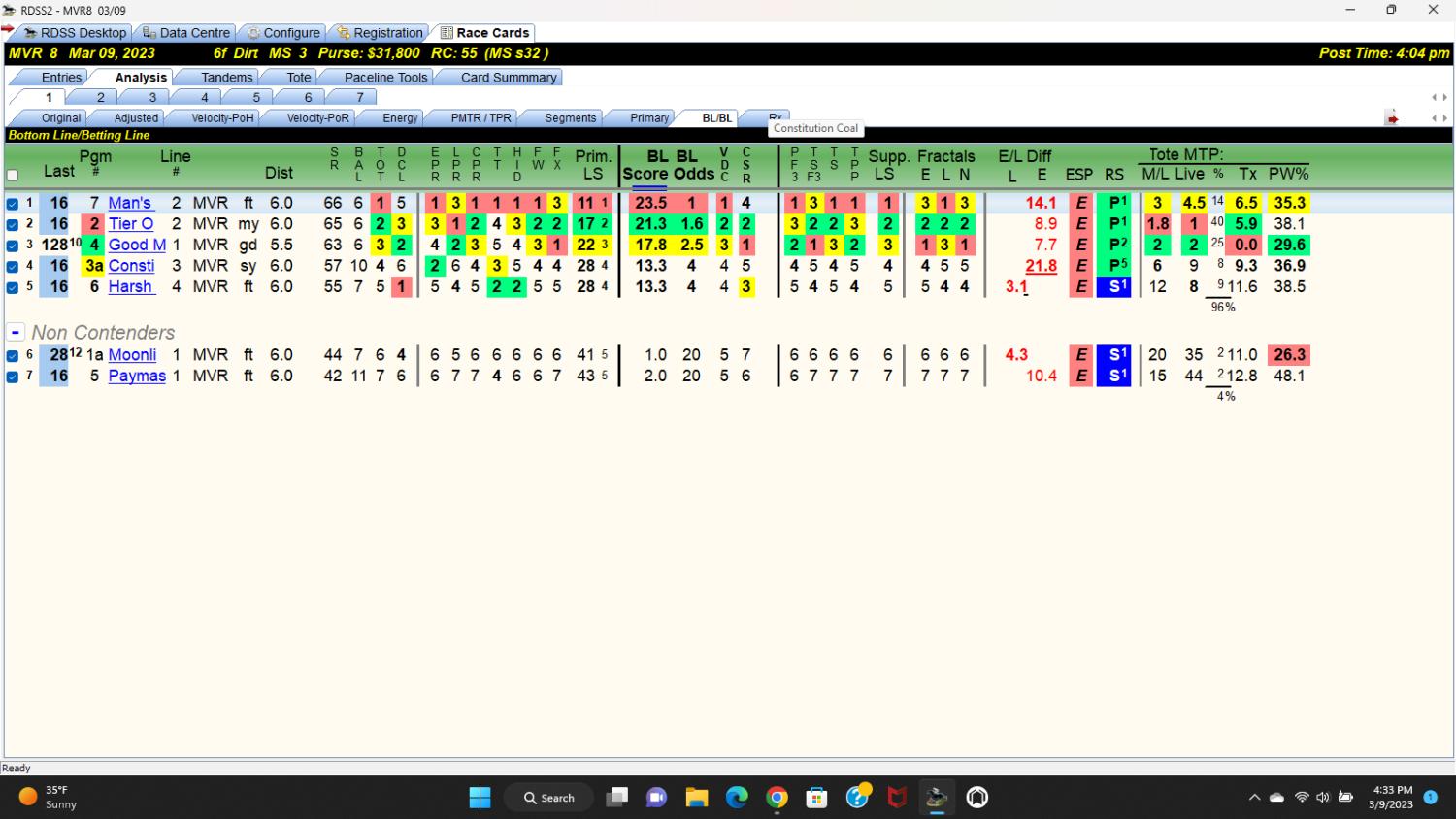Uncheck the checkbox for row 3 Good M
Image resolution: width=1456 pixels, height=819 pixels.
pyautogui.click(x=13, y=246)
